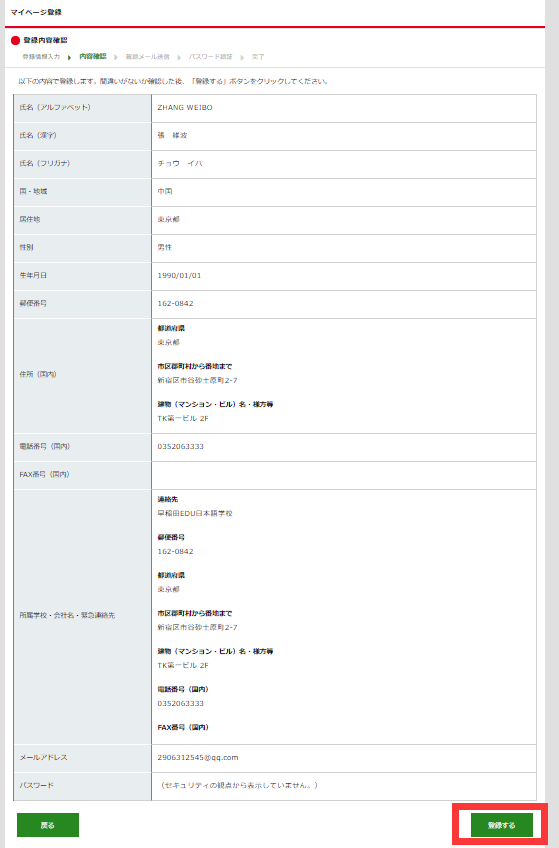Select the 内容確認 step in progress bar
The height and width of the screenshot is (848, 559).
(92, 56)
